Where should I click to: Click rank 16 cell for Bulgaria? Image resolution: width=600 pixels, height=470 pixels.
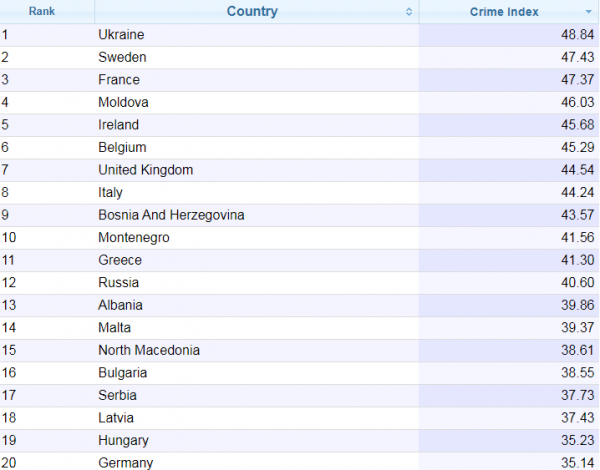47,373
